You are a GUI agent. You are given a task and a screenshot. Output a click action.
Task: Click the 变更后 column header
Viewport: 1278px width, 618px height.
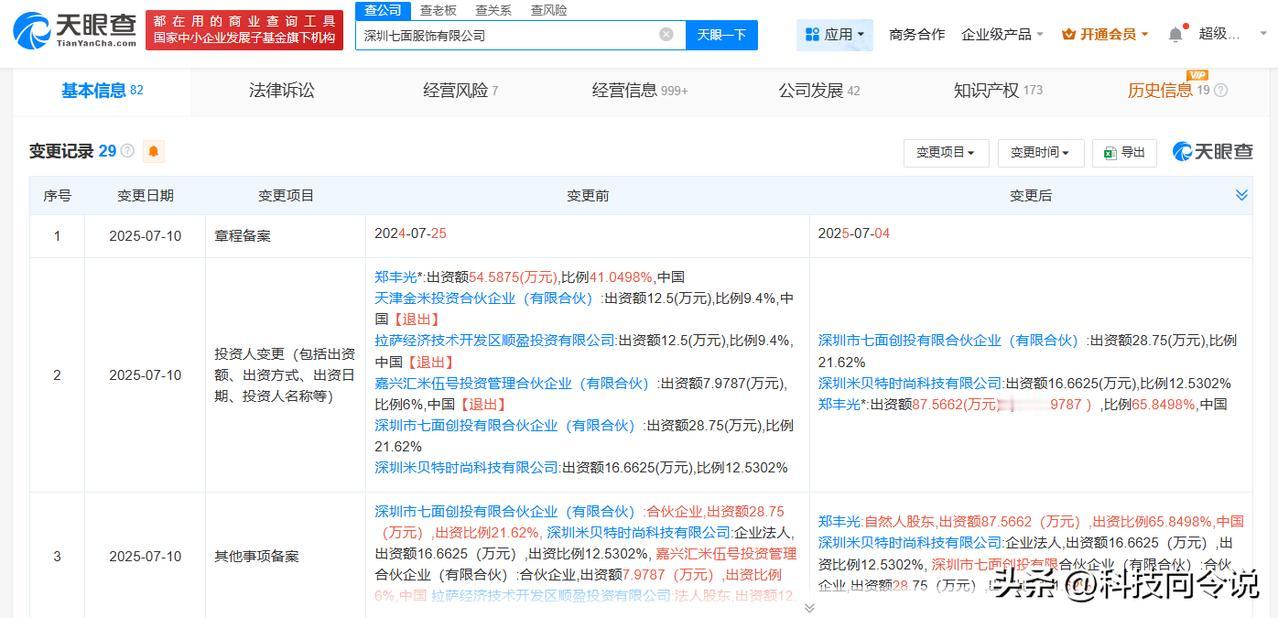pos(1030,195)
